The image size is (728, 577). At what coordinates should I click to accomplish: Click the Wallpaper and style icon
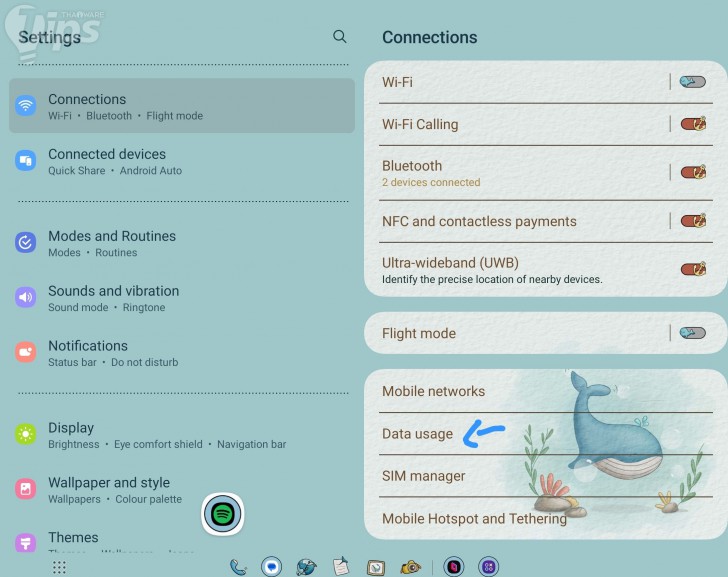point(26,489)
